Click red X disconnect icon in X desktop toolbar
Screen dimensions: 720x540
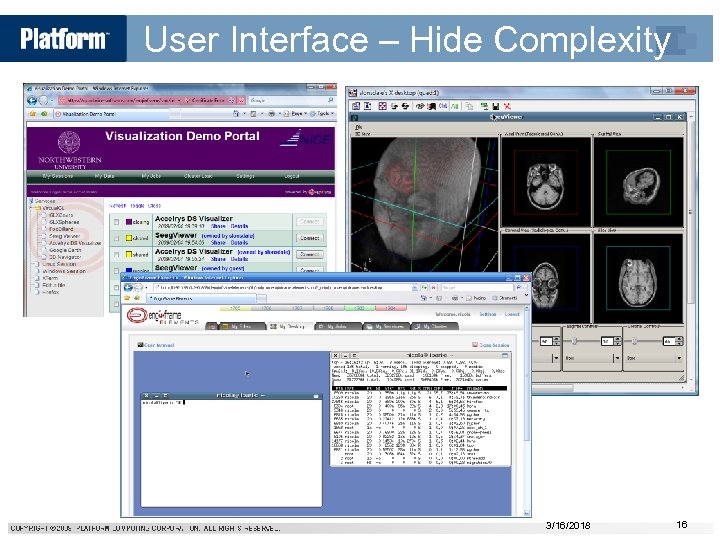pyautogui.click(x=507, y=106)
